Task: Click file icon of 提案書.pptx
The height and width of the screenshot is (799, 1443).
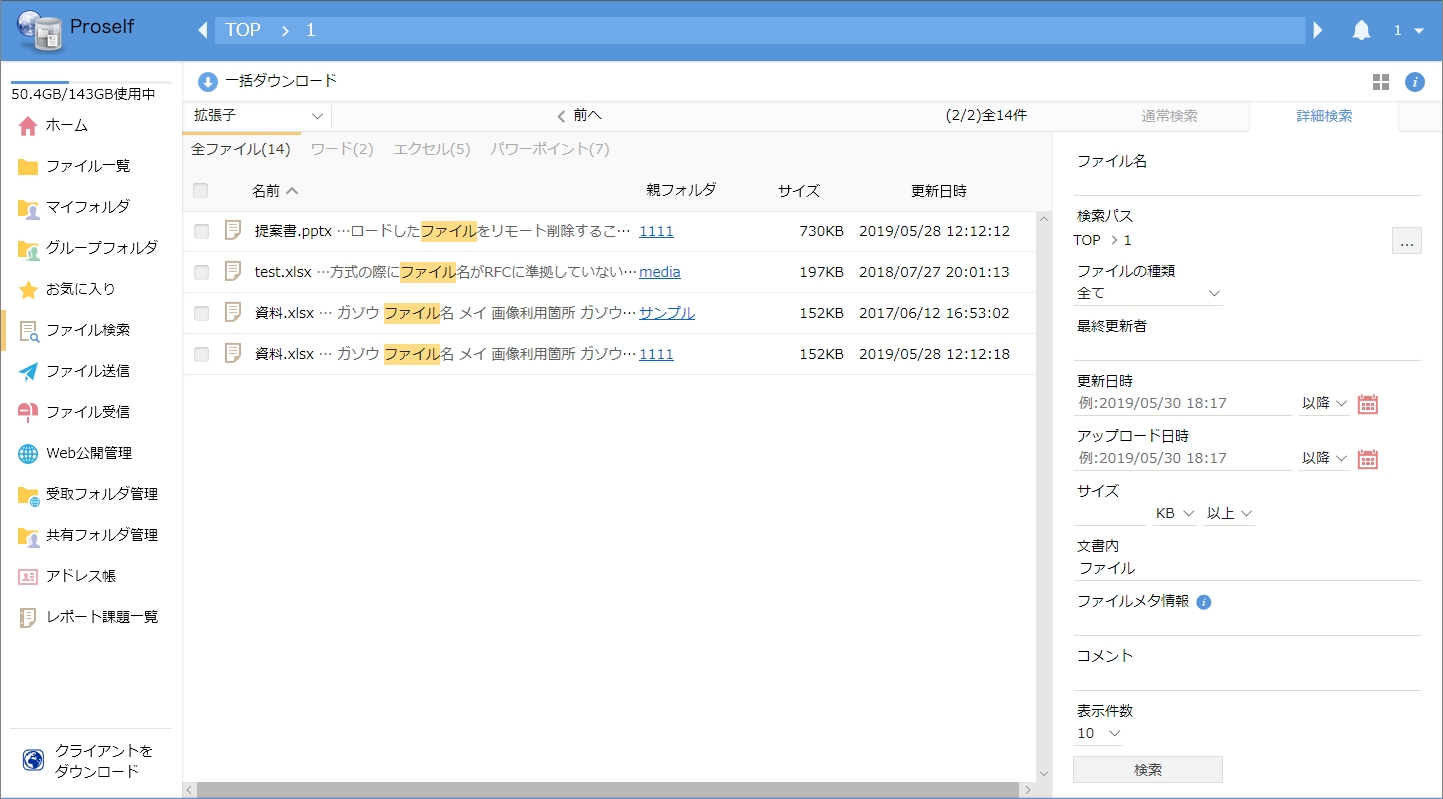Action: pyautogui.click(x=233, y=230)
